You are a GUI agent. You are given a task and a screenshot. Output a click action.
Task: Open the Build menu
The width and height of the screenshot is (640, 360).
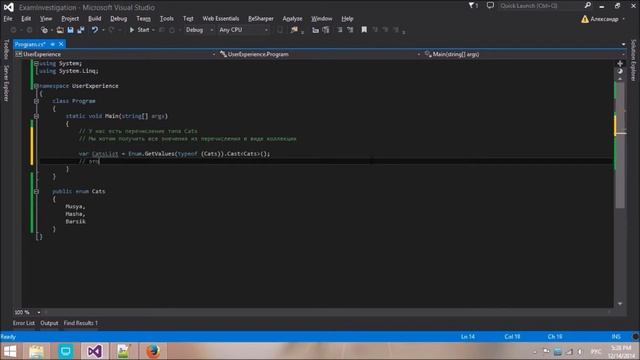pos(94,19)
